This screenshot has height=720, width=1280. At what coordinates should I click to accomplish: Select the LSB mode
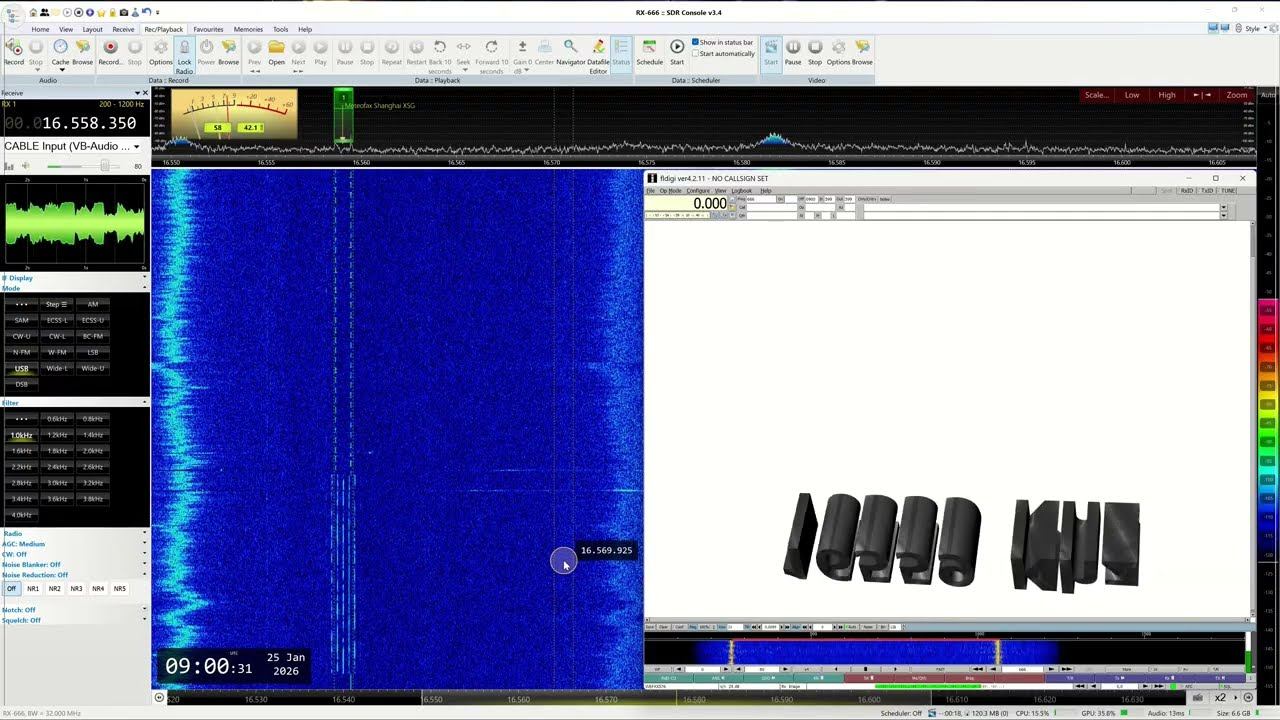93,352
